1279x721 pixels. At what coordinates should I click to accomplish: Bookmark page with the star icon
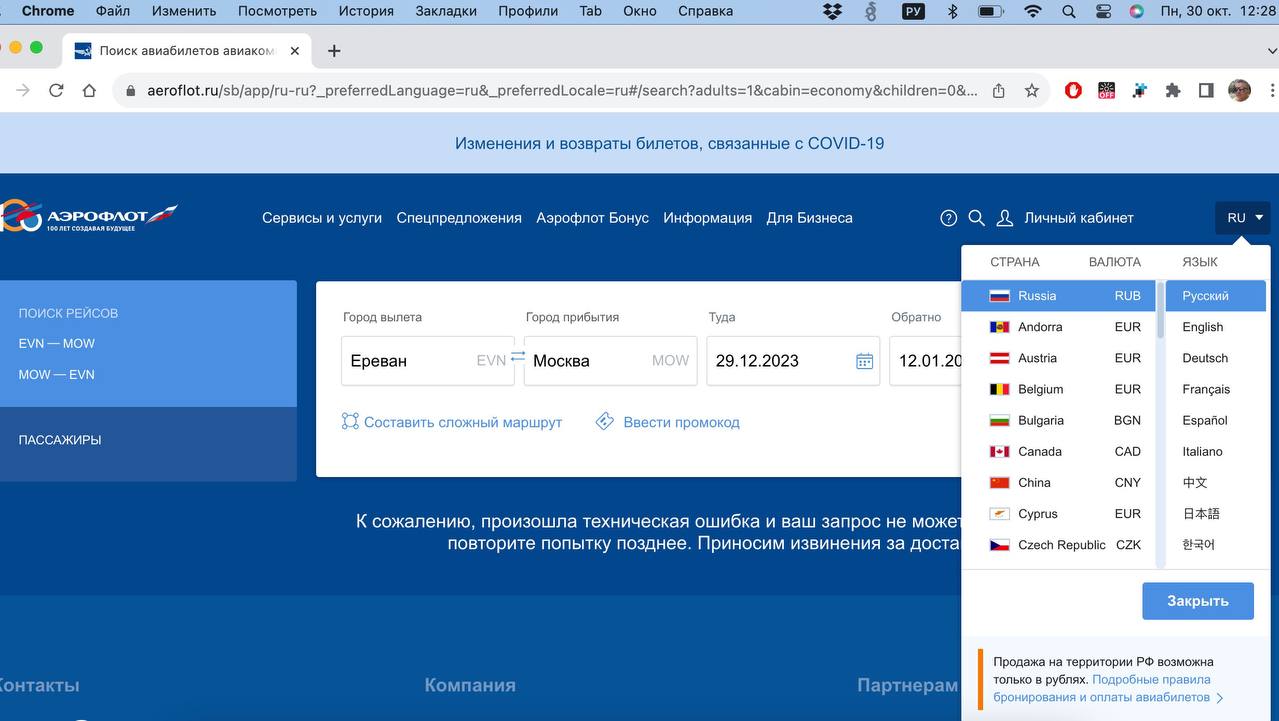[1031, 90]
